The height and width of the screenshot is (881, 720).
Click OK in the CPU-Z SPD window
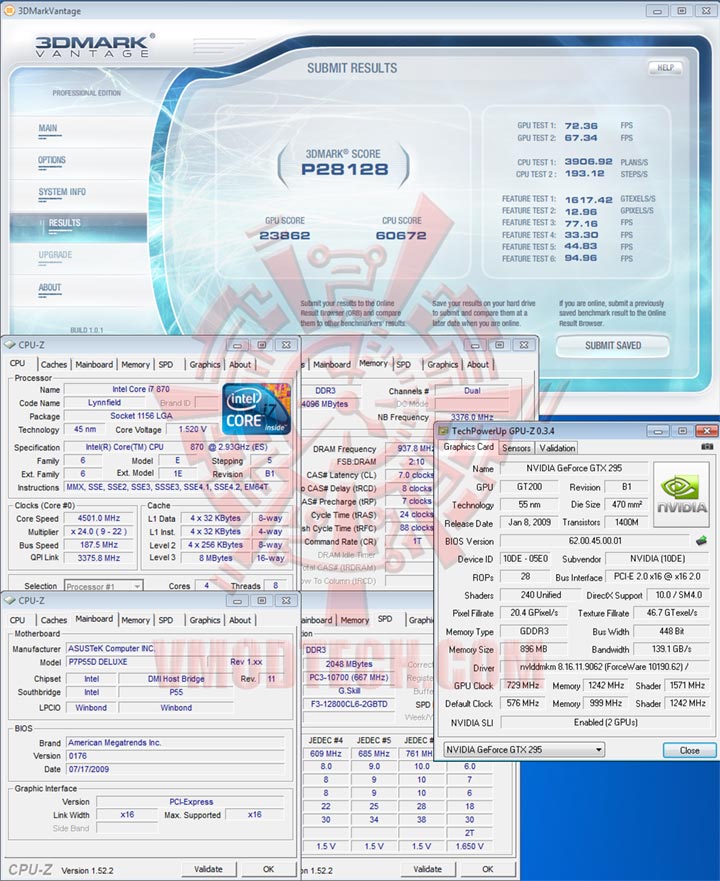coord(487,869)
